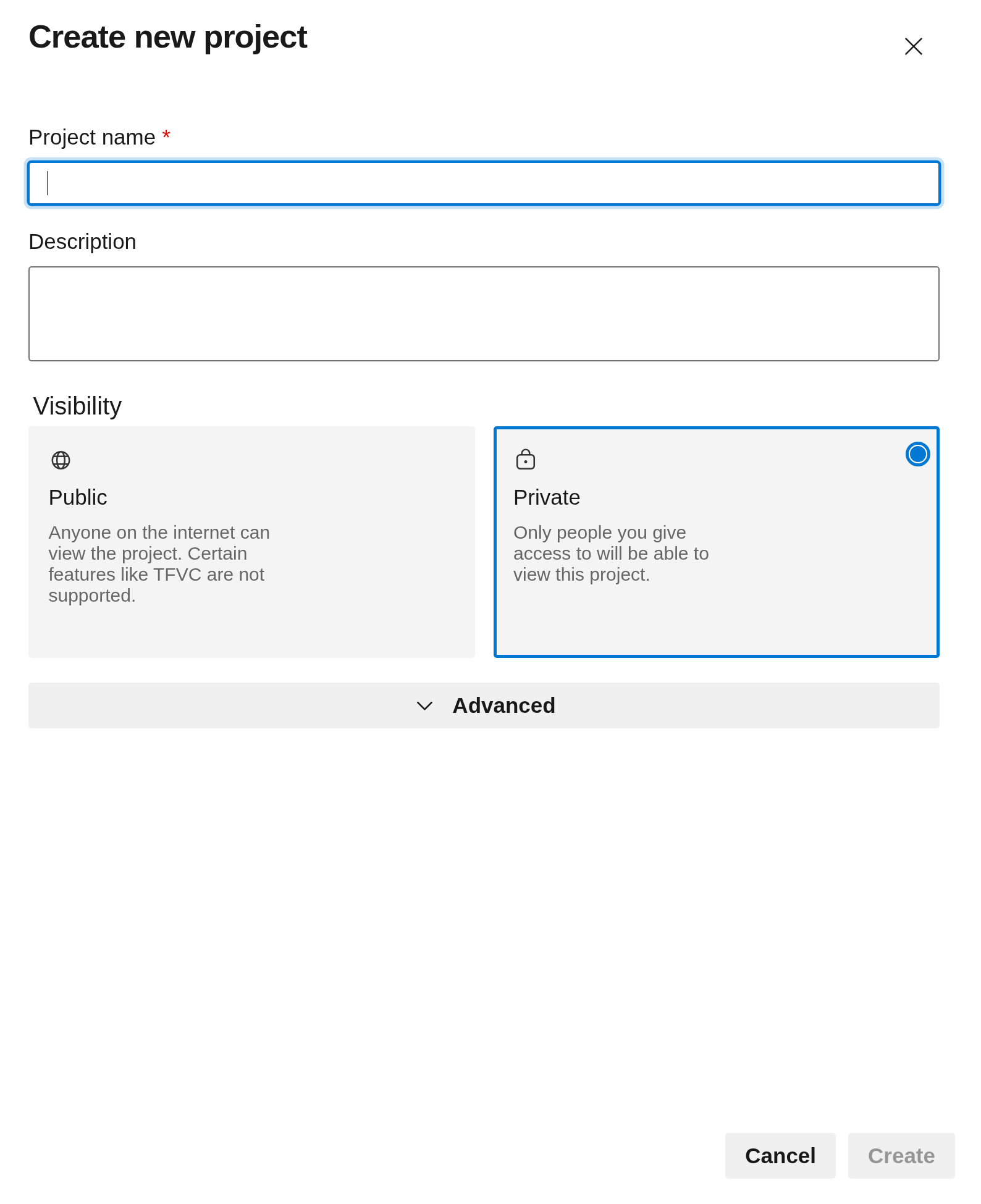
Task: Click the Project name field label
Action: click(92, 137)
